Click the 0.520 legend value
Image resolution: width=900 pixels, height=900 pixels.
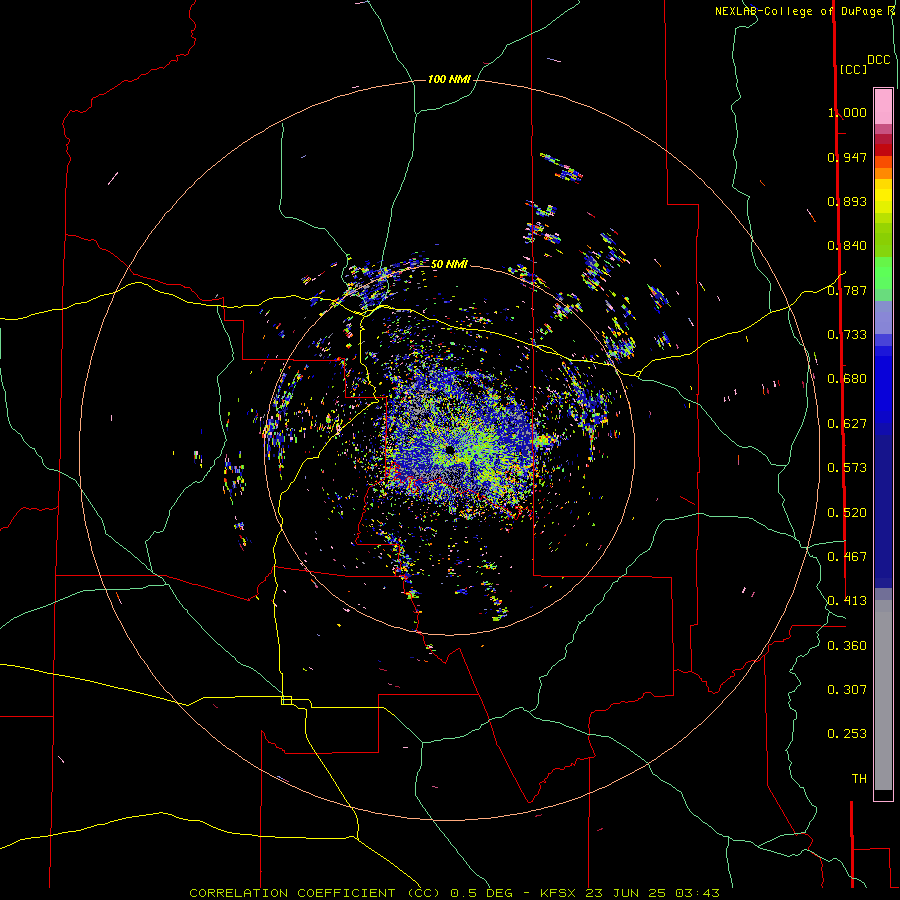[x=847, y=513]
